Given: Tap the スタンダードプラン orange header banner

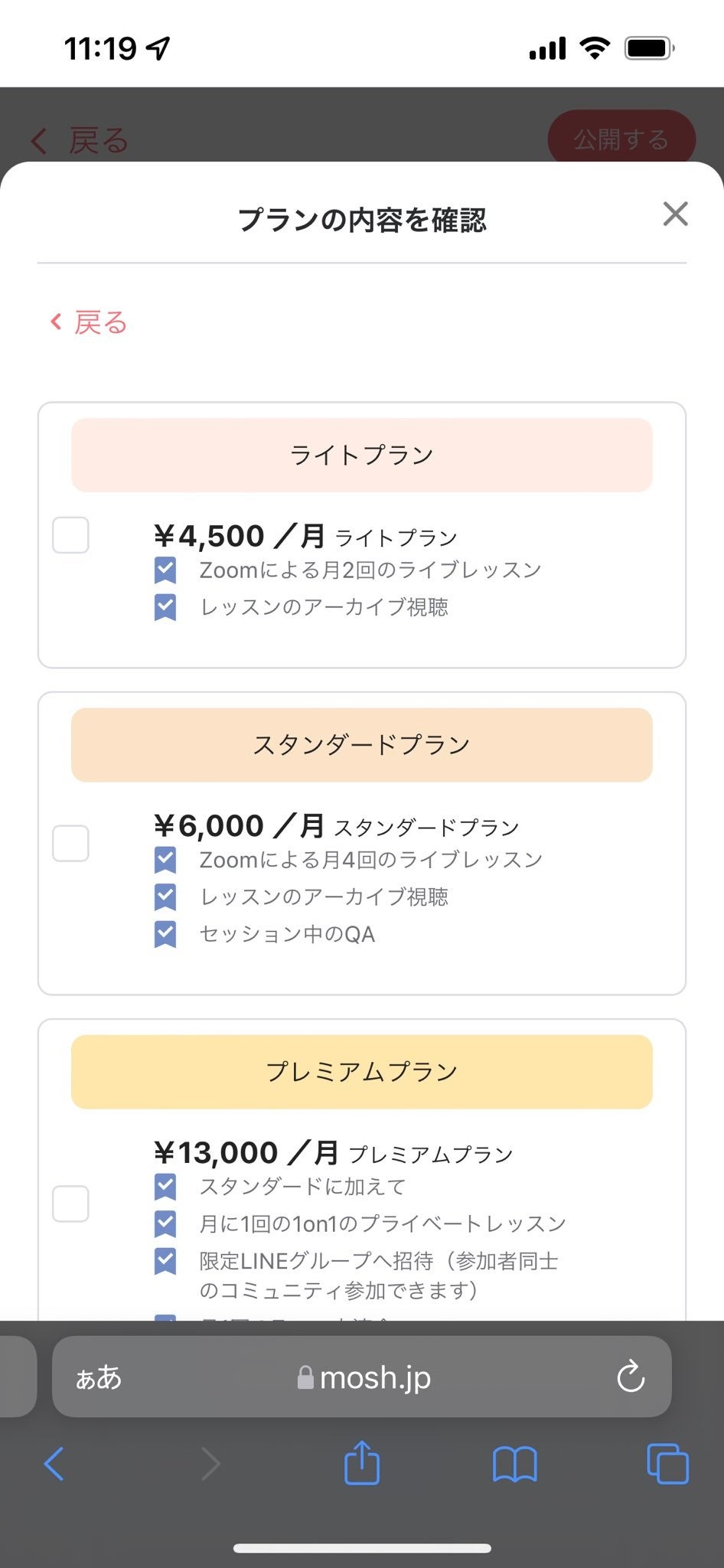Looking at the screenshot, I should (x=361, y=745).
